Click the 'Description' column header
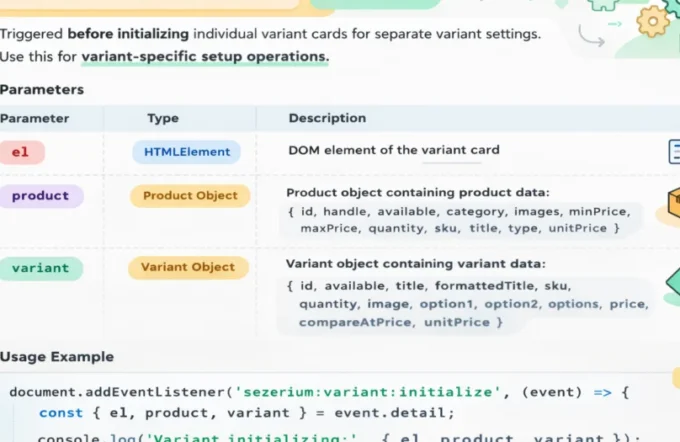This screenshot has width=680, height=442. pos(327,118)
